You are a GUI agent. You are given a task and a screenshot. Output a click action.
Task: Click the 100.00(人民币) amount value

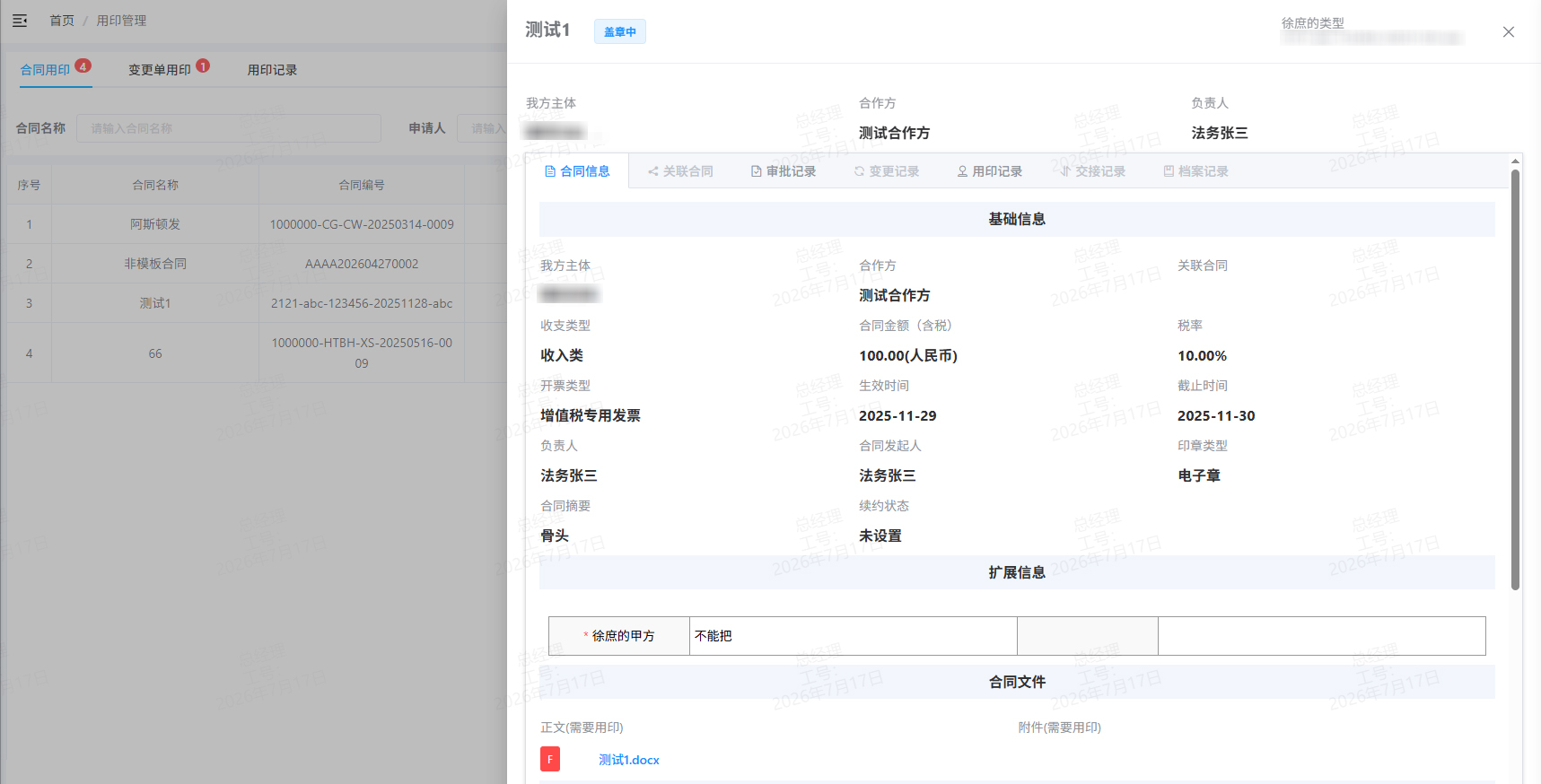coord(908,356)
